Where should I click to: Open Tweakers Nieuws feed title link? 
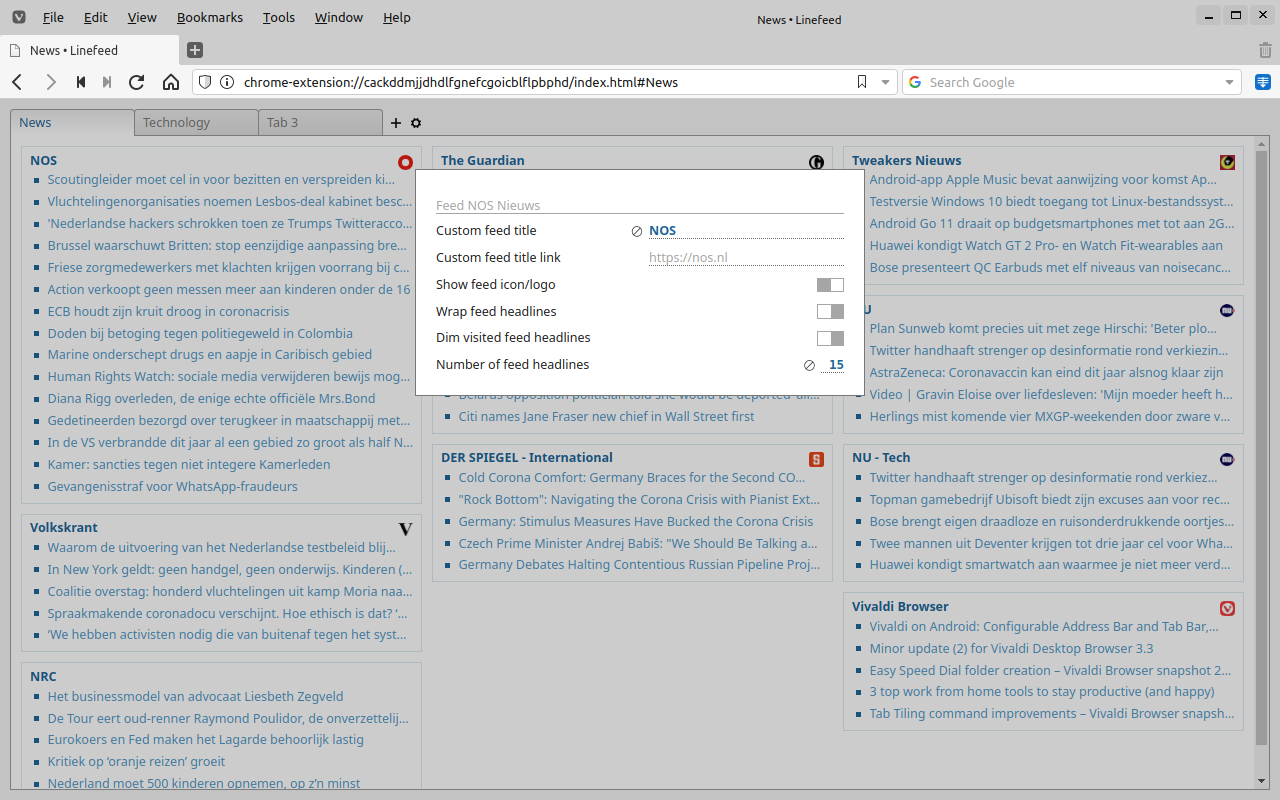pyautogui.click(x=907, y=160)
